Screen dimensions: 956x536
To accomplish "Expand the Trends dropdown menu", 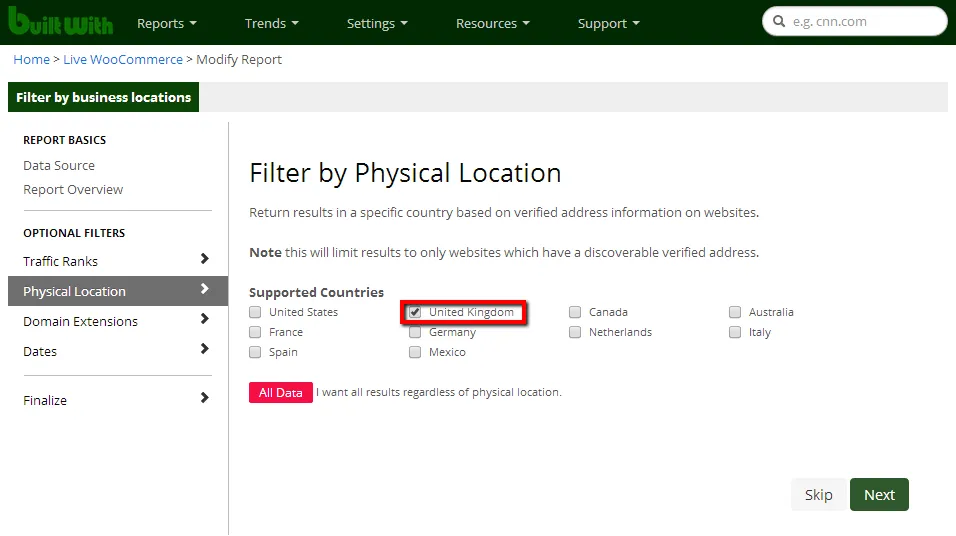I will [x=271, y=23].
